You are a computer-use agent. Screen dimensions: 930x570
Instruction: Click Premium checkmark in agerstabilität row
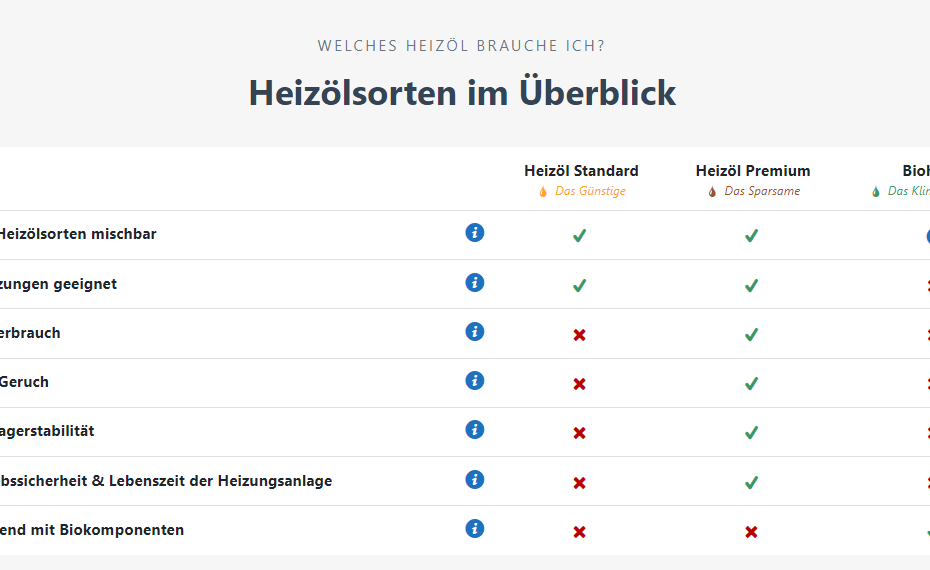751,434
